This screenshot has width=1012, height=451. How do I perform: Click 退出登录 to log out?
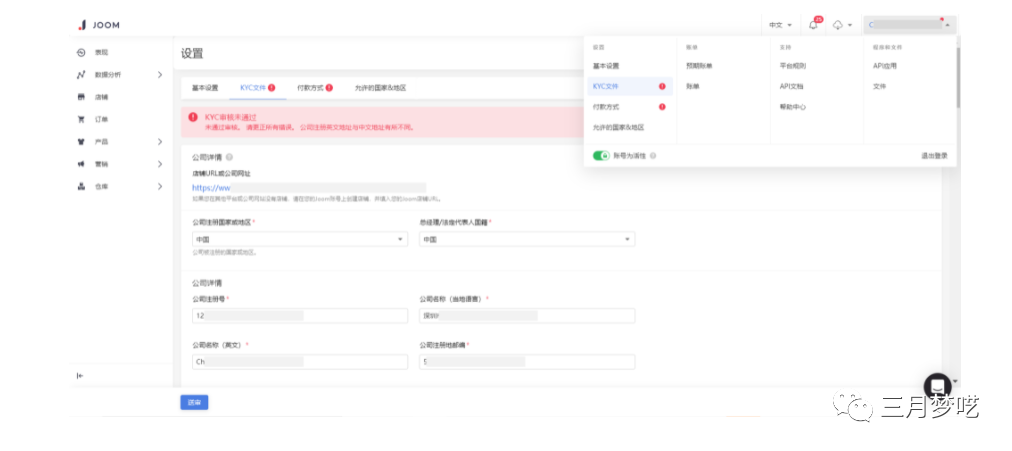click(x=935, y=155)
